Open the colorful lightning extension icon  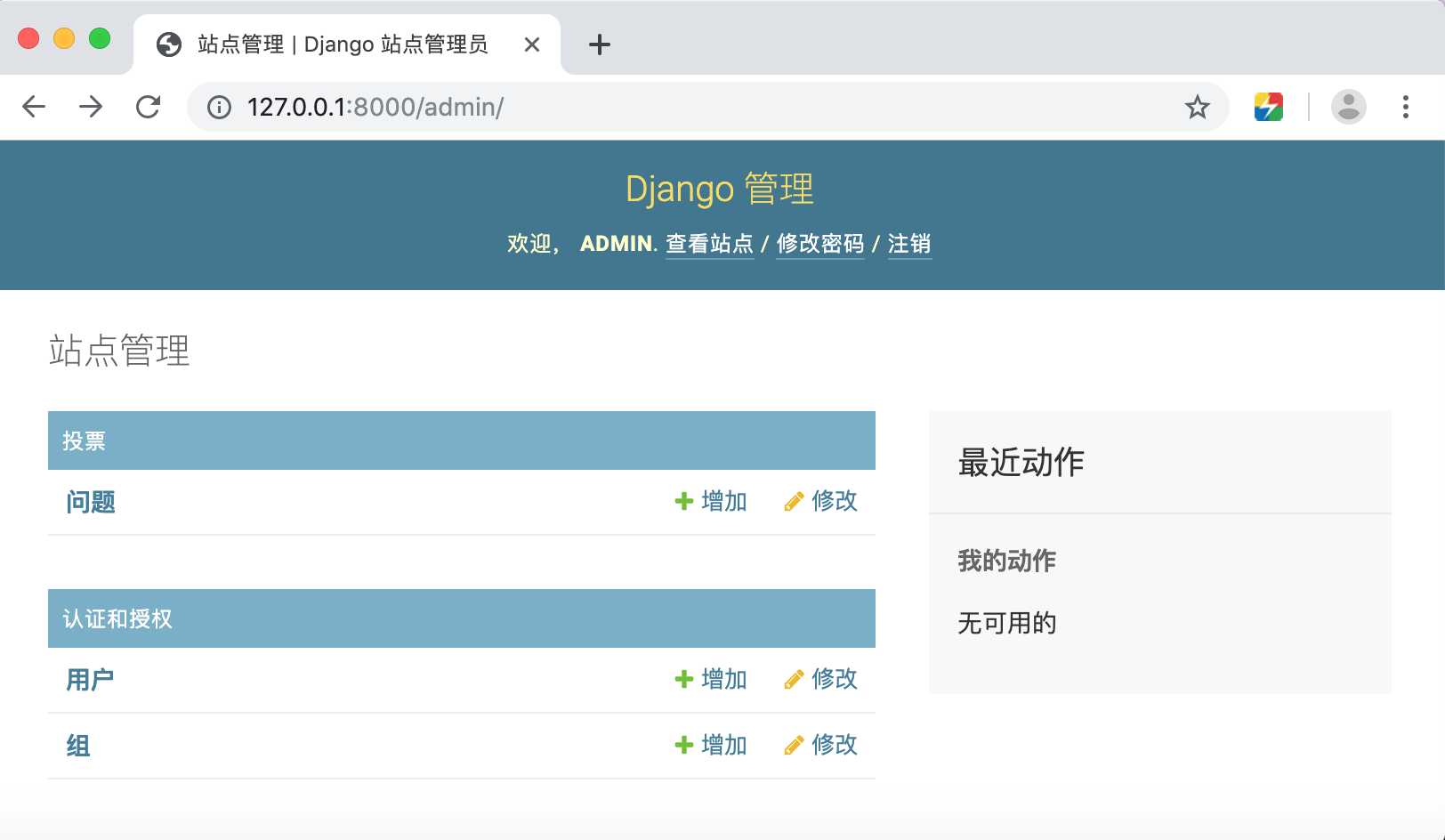(x=1269, y=107)
